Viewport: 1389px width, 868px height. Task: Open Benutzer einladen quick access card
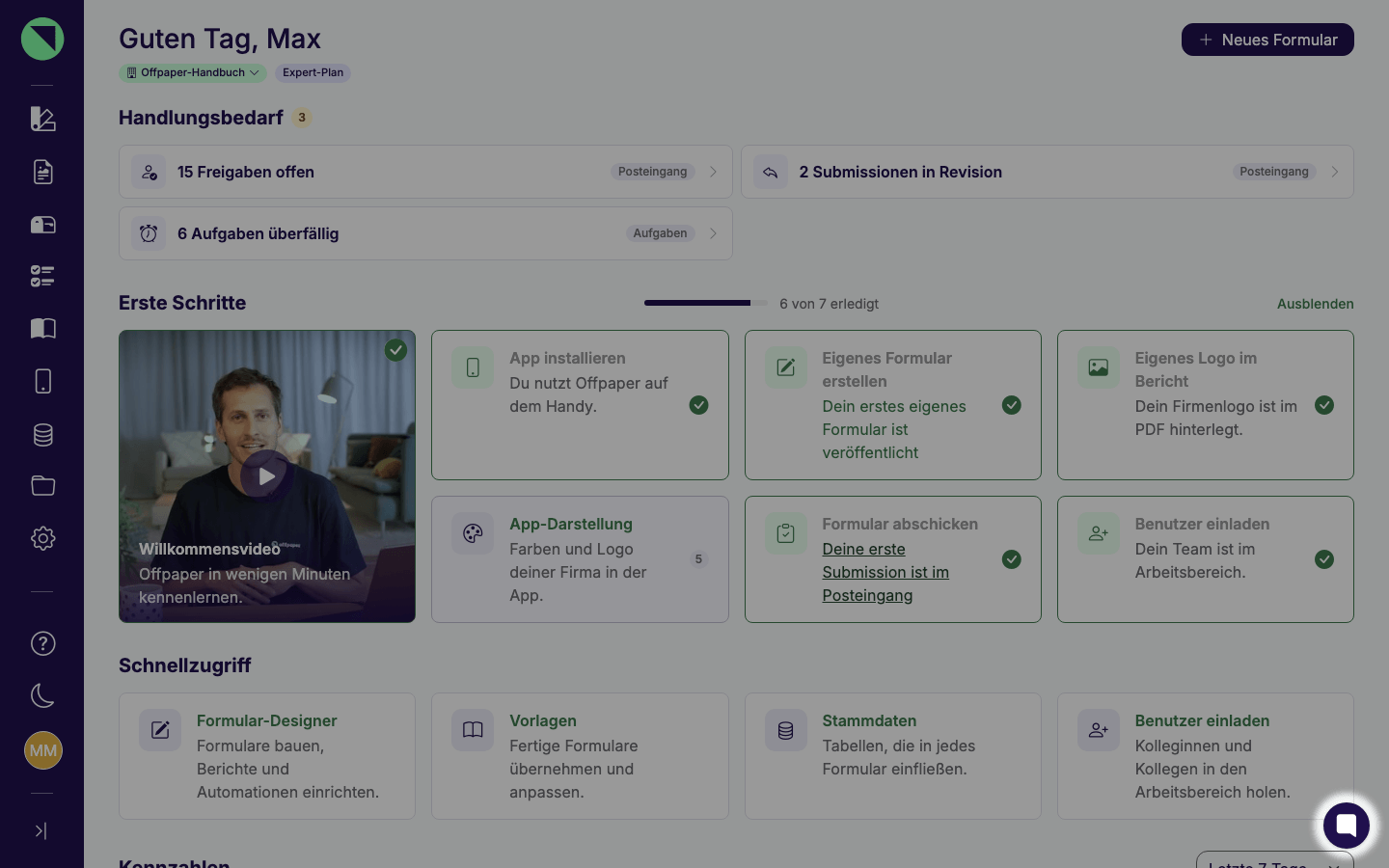pos(1206,756)
